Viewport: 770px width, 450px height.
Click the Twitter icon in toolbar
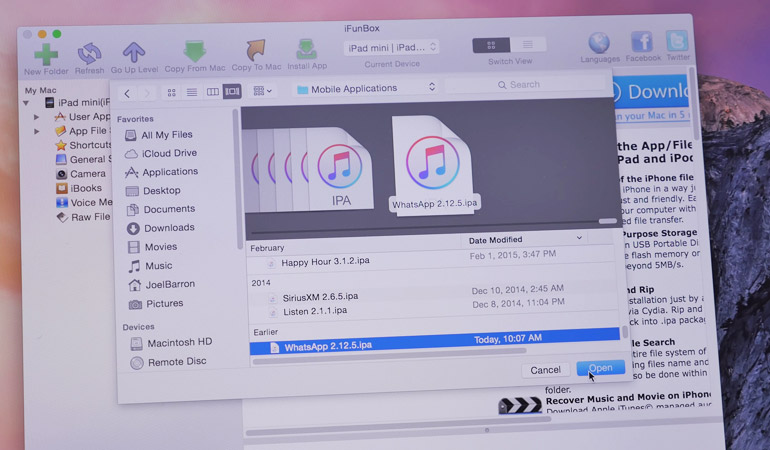click(x=677, y=42)
